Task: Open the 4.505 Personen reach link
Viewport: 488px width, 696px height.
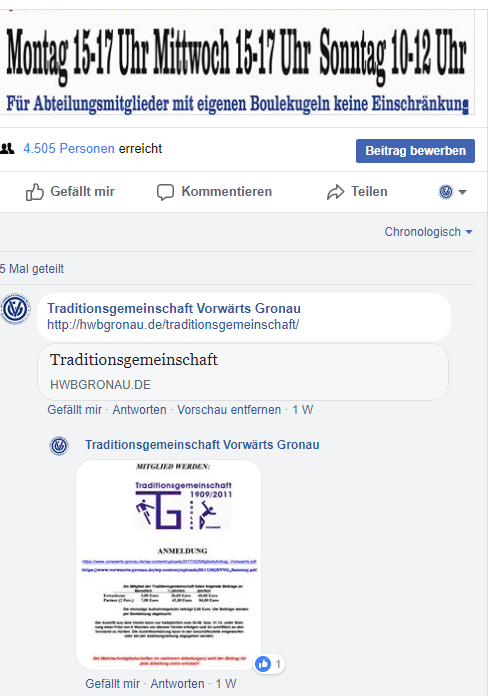Action: point(69,148)
